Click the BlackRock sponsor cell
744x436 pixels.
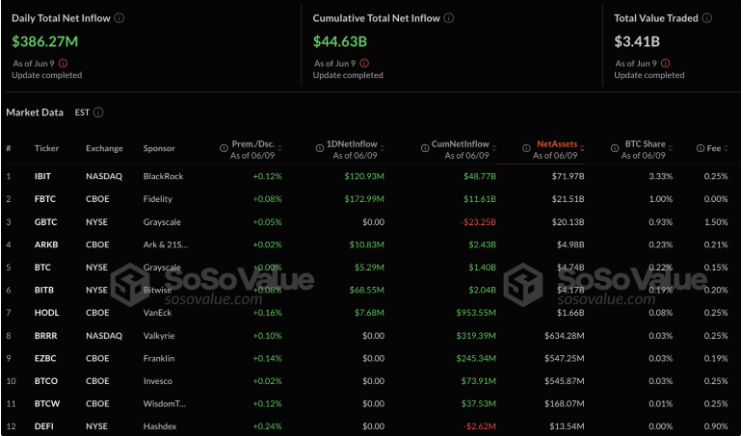(x=163, y=176)
